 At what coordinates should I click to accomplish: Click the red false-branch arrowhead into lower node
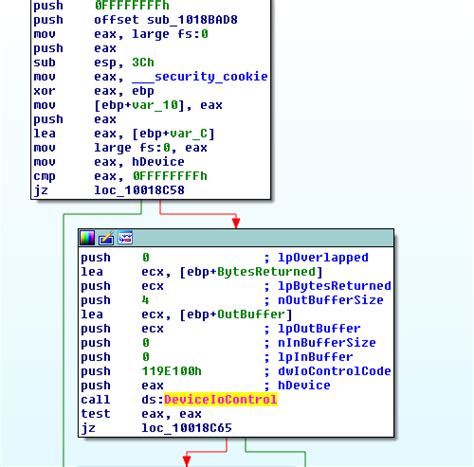(236, 223)
